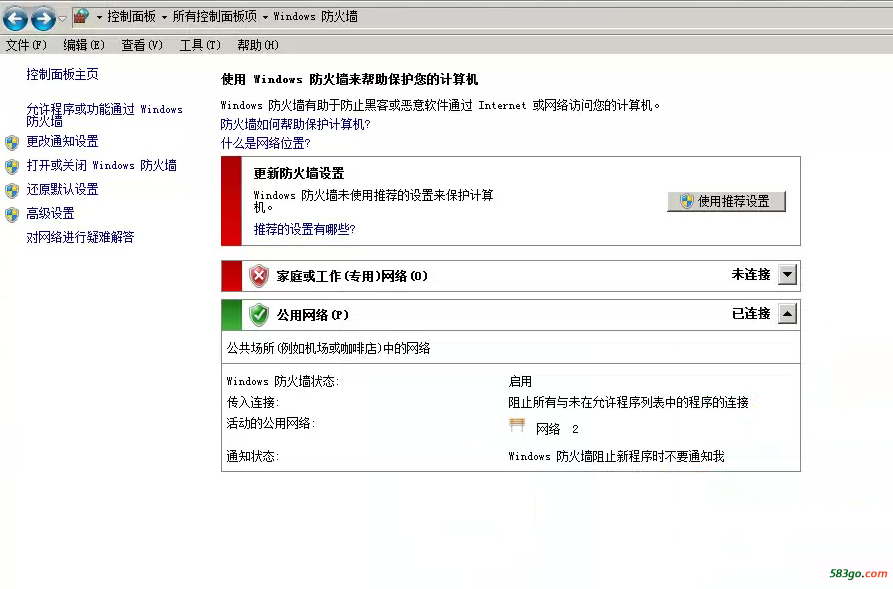Open the 文件(F) menu
The image size is (893, 589).
[26, 45]
